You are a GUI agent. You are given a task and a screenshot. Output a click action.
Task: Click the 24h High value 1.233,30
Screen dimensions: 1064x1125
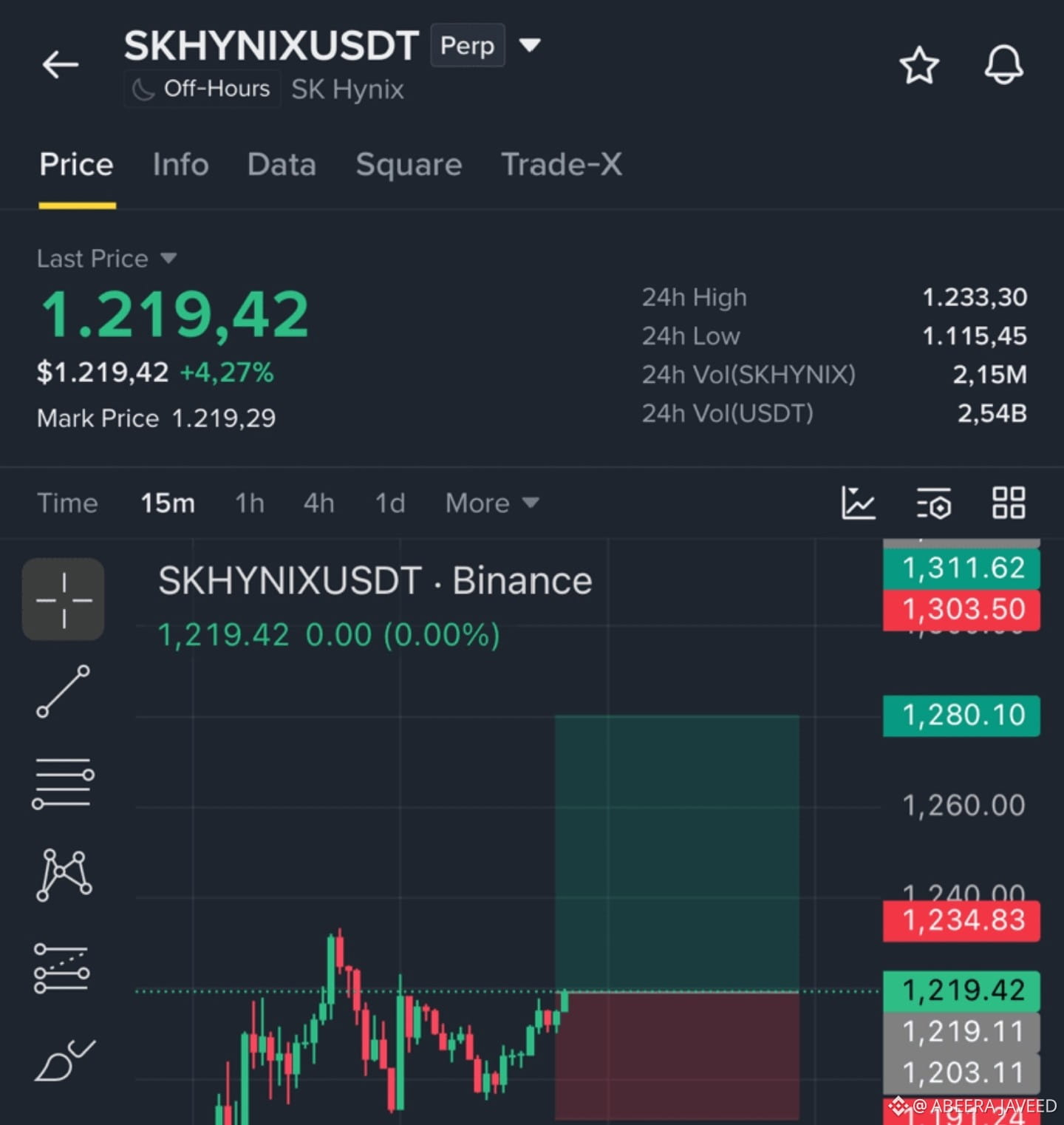point(975,297)
